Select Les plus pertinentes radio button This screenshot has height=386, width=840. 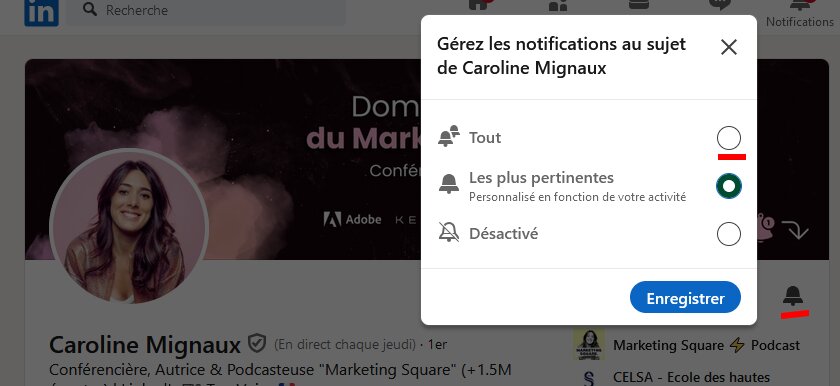(x=729, y=186)
